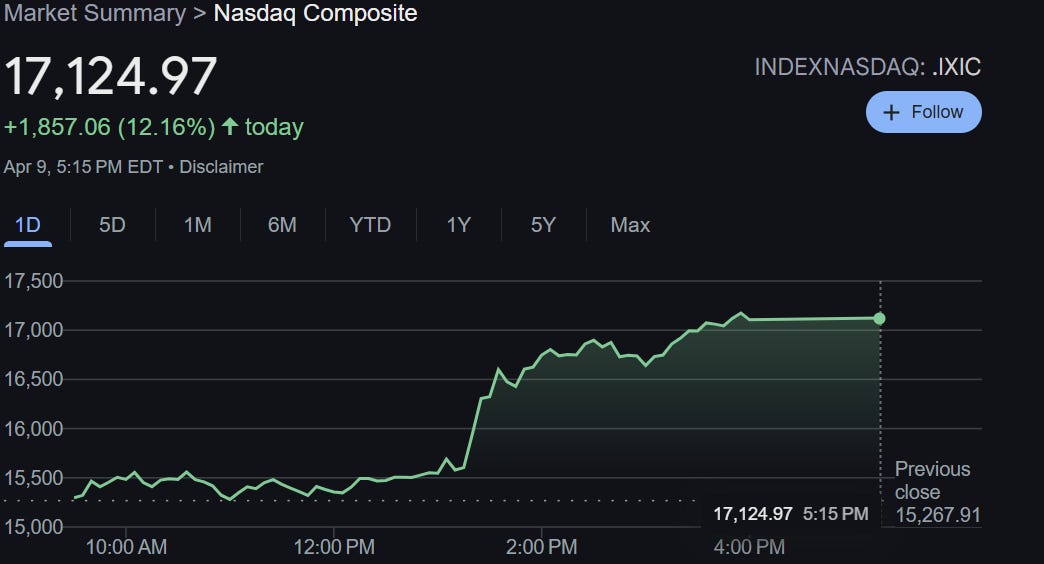Switch to the 1M time range tab
The width and height of the screenshot is (1044, 564).
(x=197, y=225)
